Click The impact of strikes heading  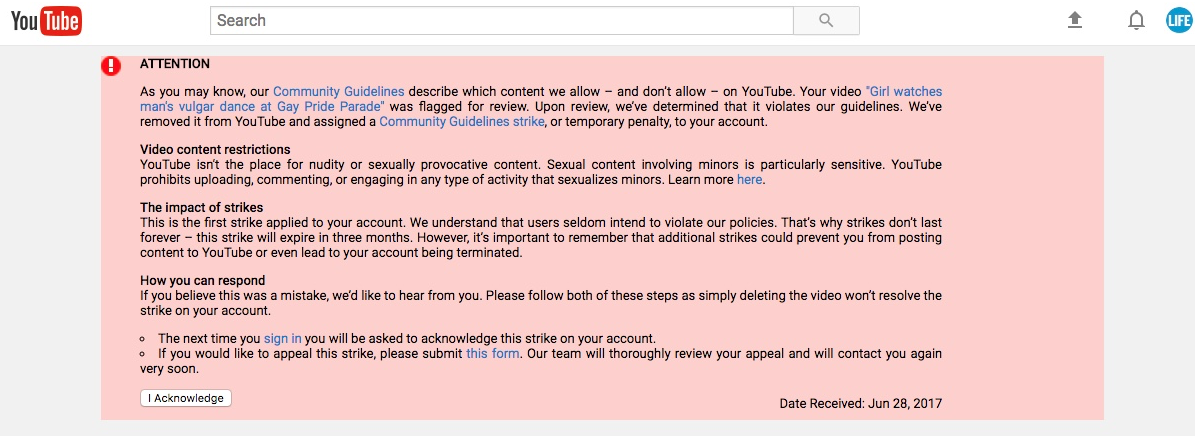coord(202,207)
